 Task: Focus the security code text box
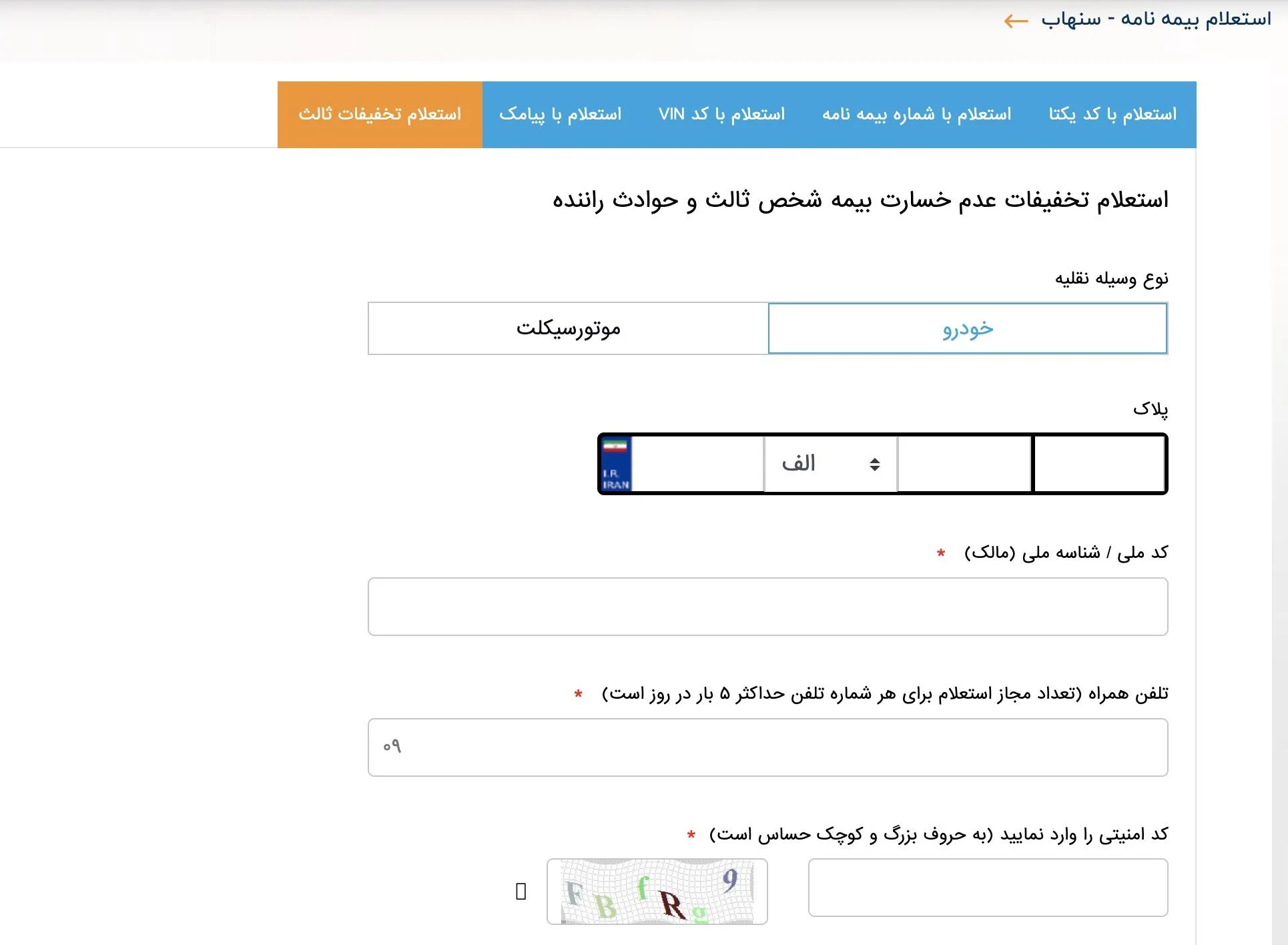[988, 888]
